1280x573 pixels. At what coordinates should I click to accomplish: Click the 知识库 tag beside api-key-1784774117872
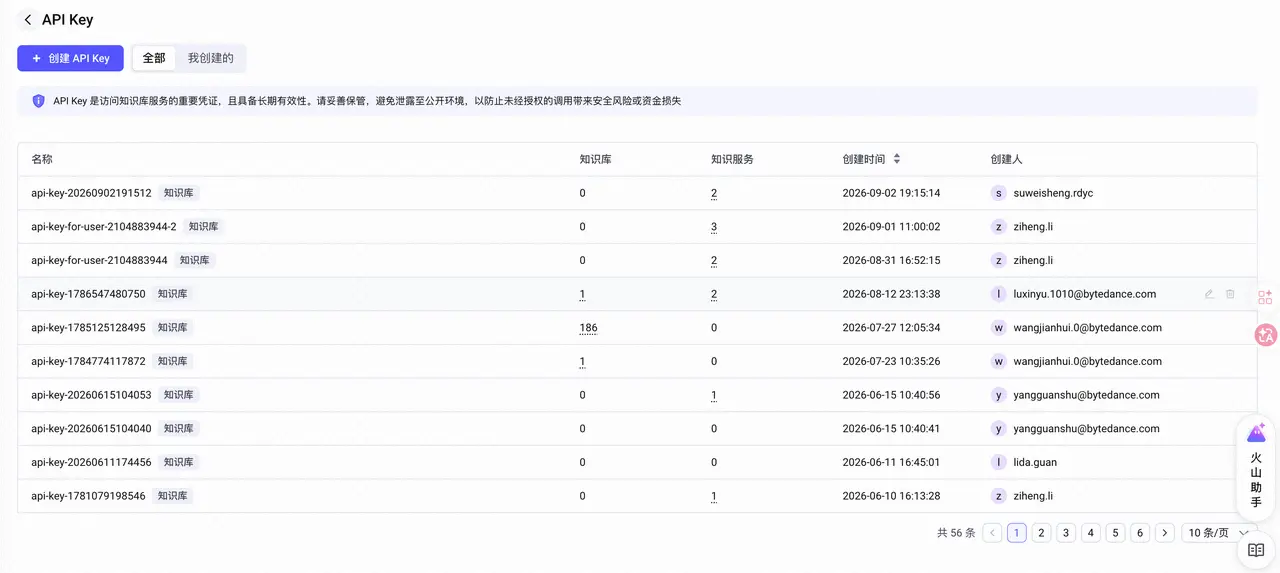[172, 361]
